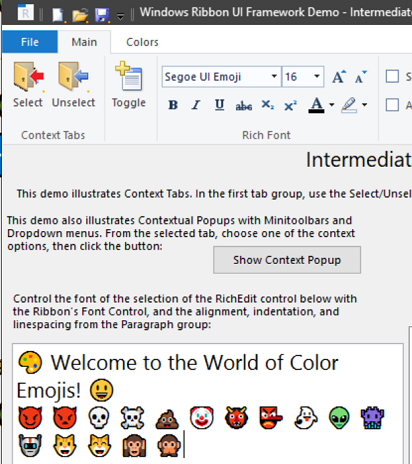Switch to the Colors tab
The width and height of the screenshot is (412, 464).
142,42
